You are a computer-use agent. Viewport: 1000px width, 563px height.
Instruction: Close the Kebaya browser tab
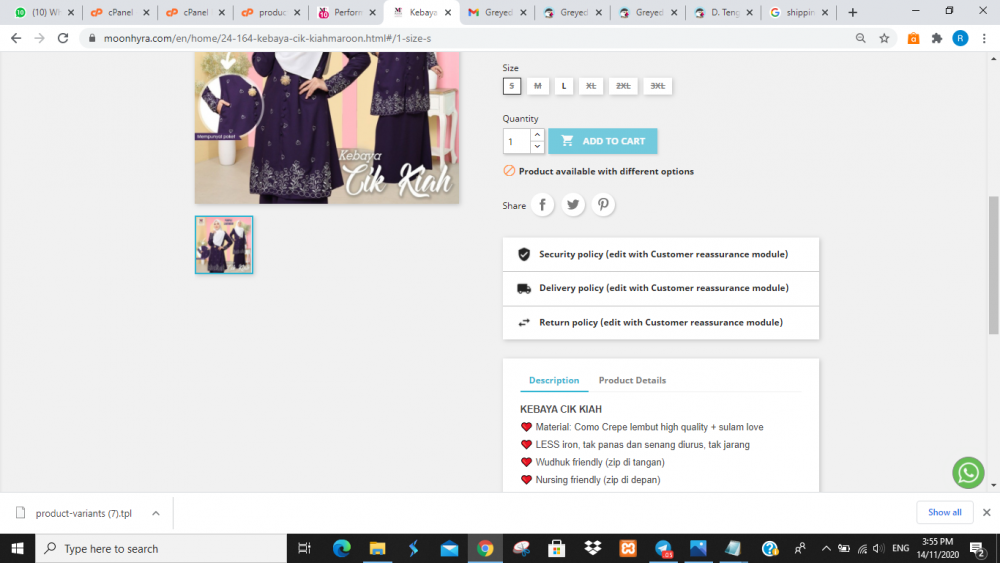point(448,12)
